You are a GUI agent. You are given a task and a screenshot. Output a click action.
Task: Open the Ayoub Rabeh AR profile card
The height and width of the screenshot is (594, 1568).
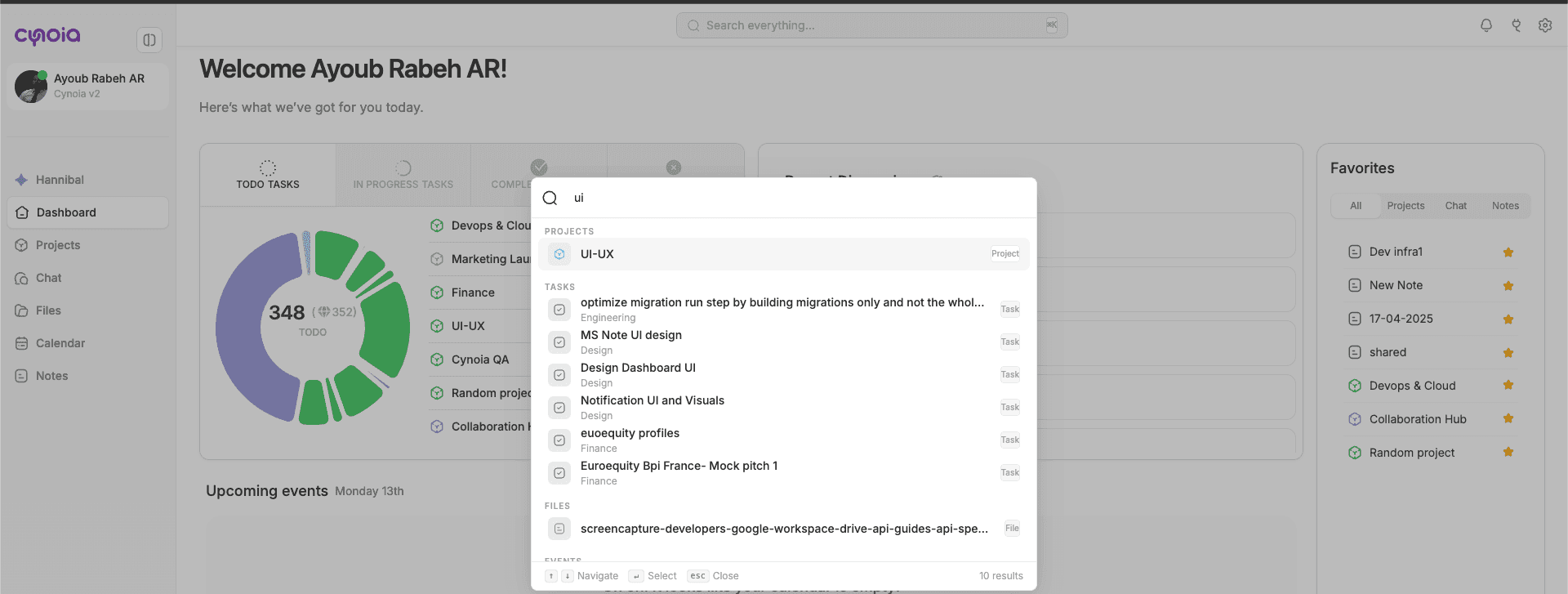(x=88, y=86)
